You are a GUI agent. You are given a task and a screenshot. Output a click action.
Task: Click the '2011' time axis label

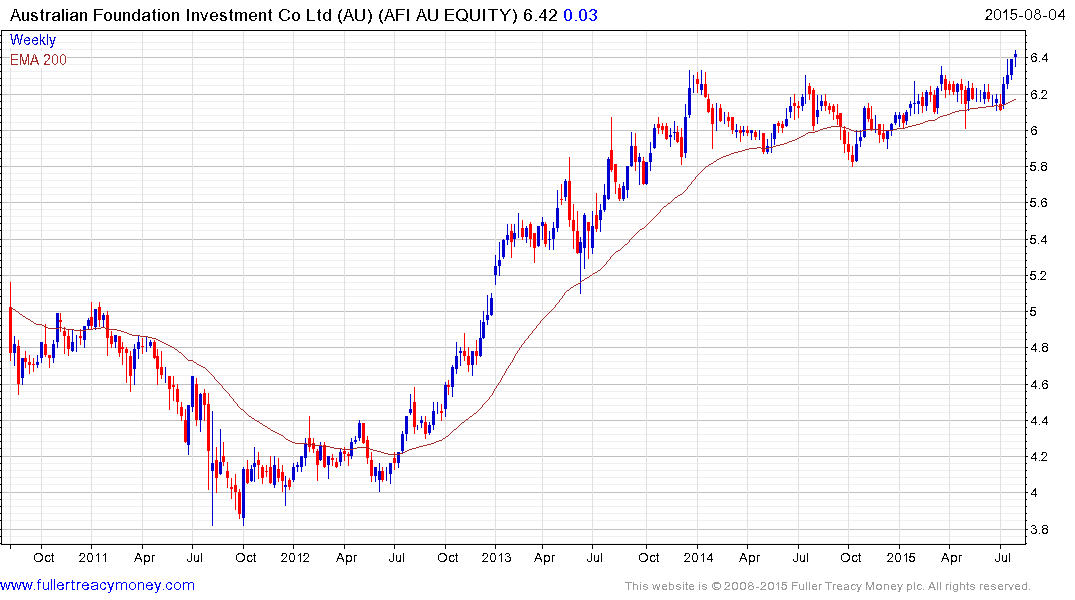point(93,557)
